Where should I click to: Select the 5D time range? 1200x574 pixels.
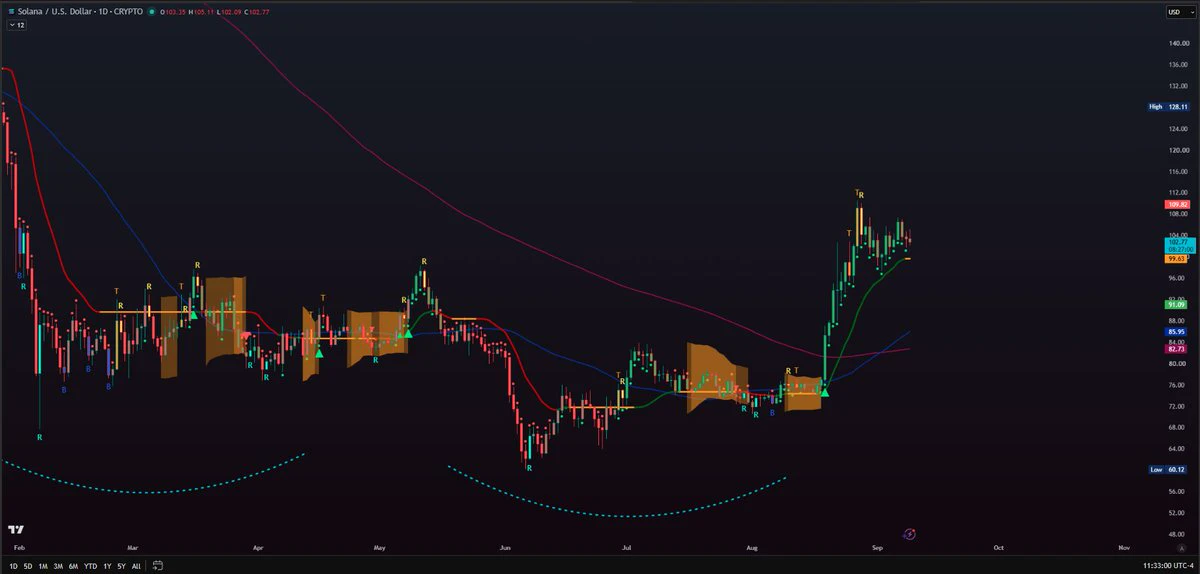click(x=28, y=566)
